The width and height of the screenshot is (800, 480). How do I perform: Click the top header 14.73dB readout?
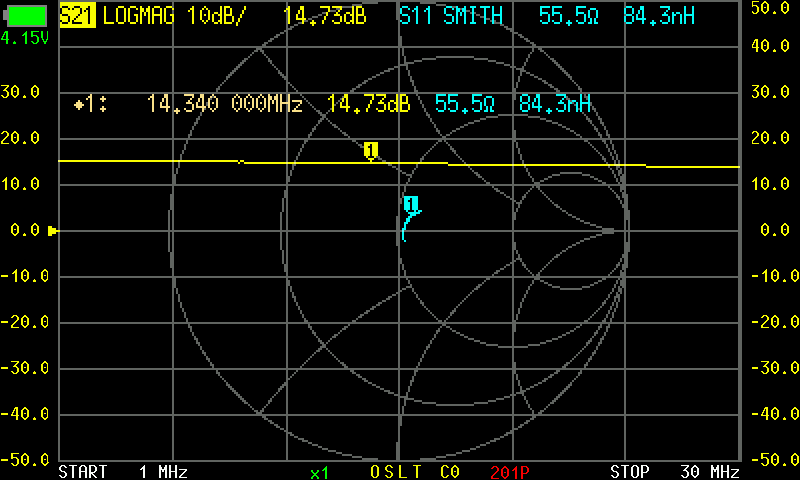(325, 16)
